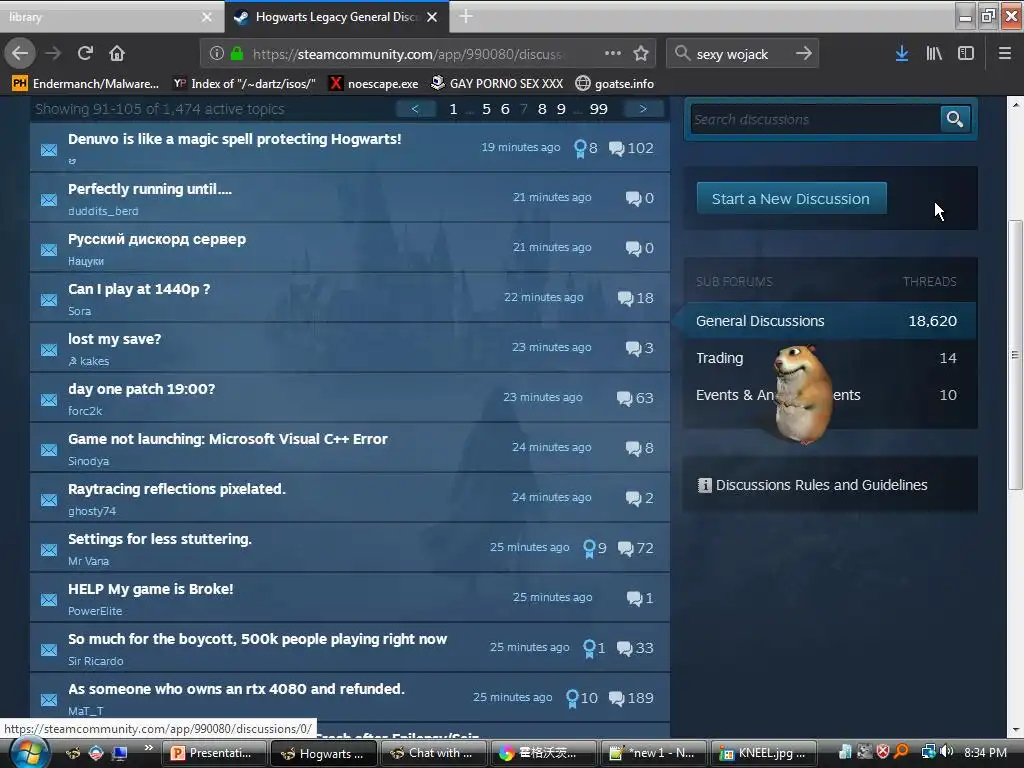This screenshot has height=768, width=1024.
Task: Open Русский дискорд сервер topic
Action: click(157, 239)
